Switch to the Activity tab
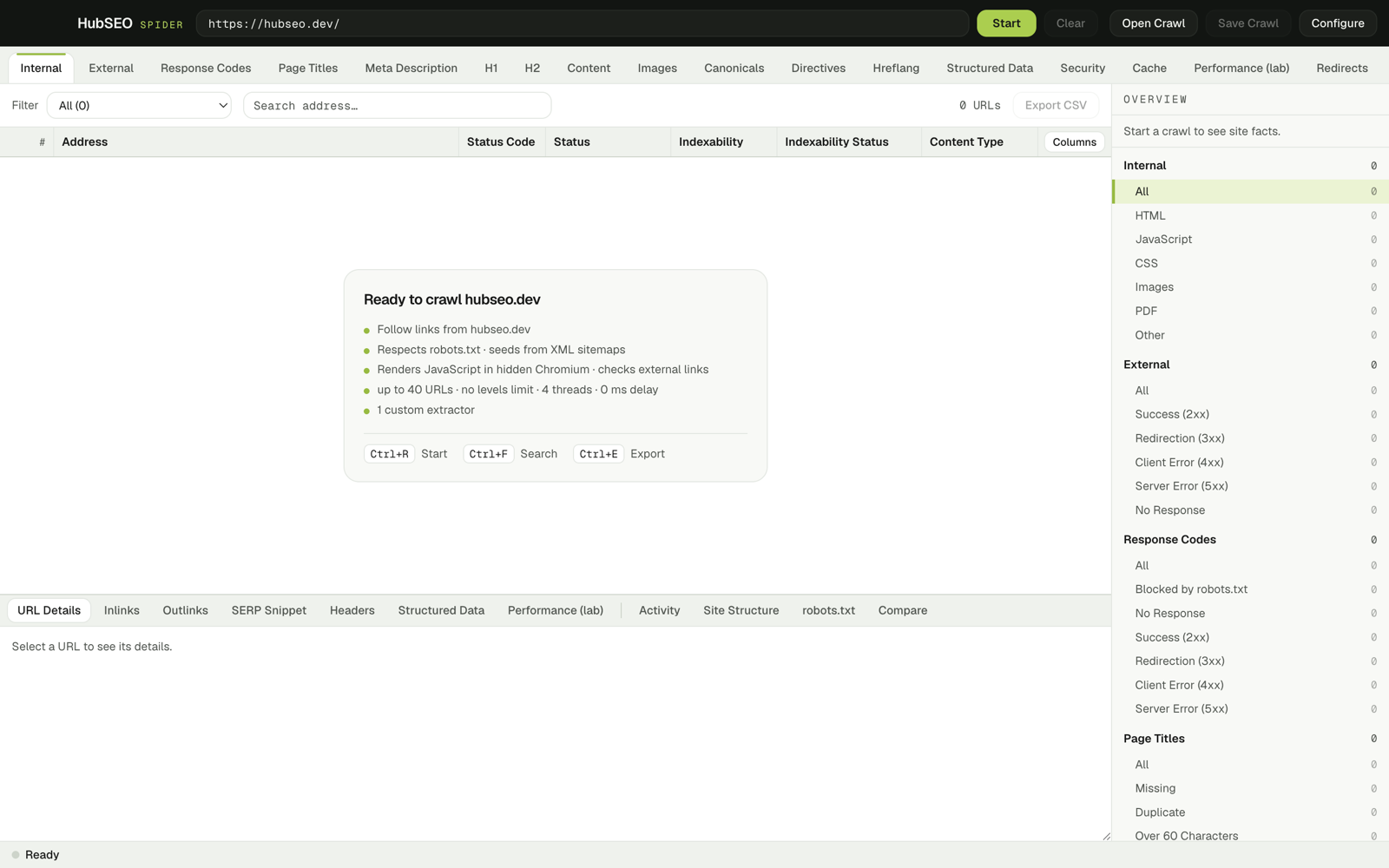Viewport: 1389px width, 868px height. 659,610
